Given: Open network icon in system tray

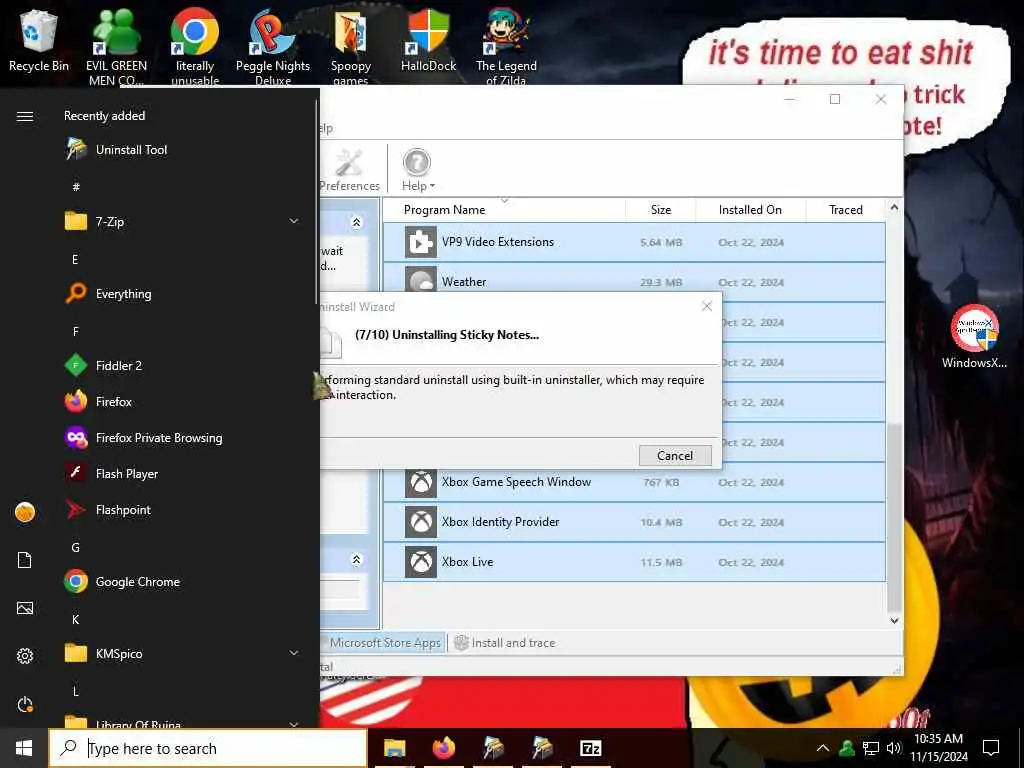Looking at the screenshot, I should tap(871, 748).
